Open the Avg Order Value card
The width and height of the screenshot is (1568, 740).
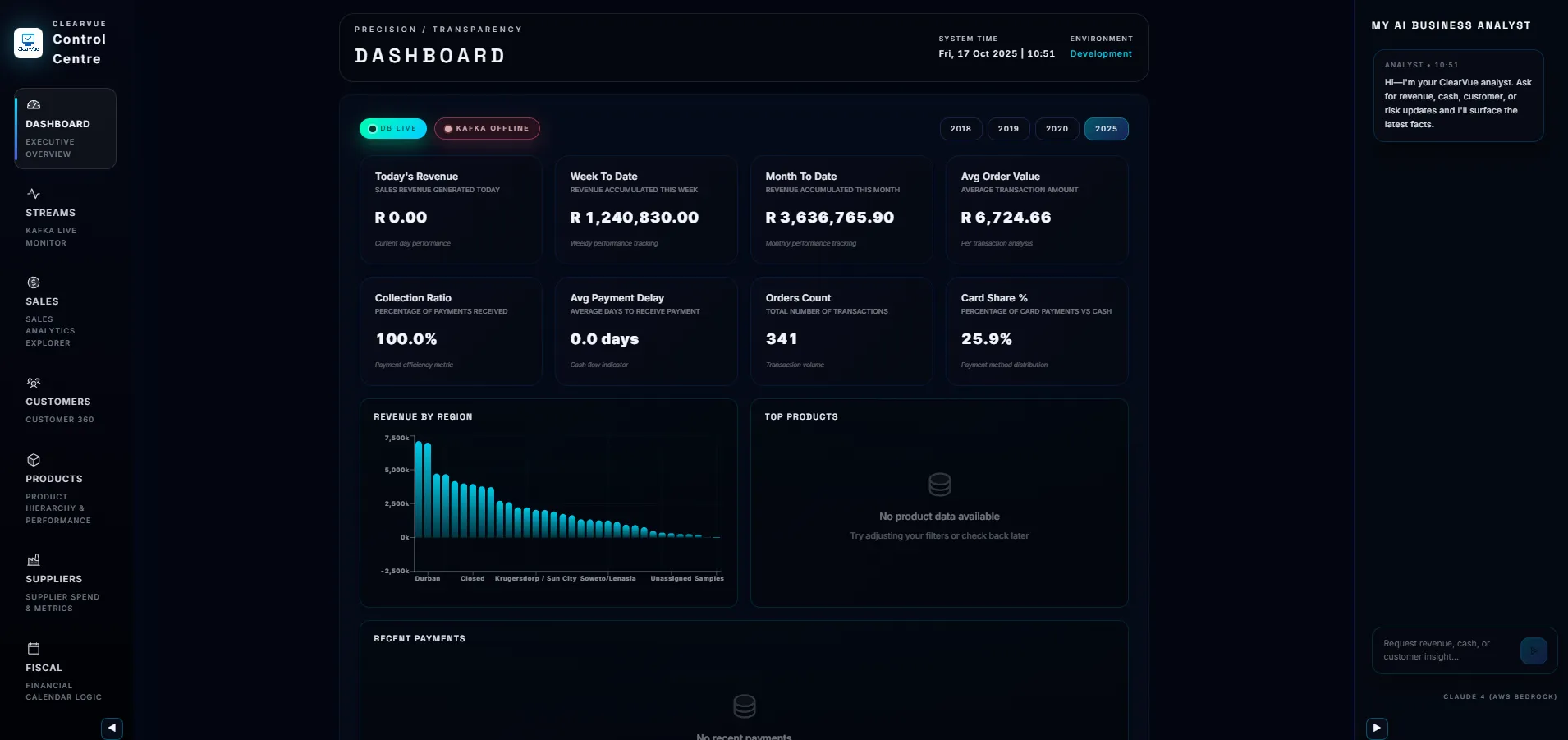point(1037,209)
